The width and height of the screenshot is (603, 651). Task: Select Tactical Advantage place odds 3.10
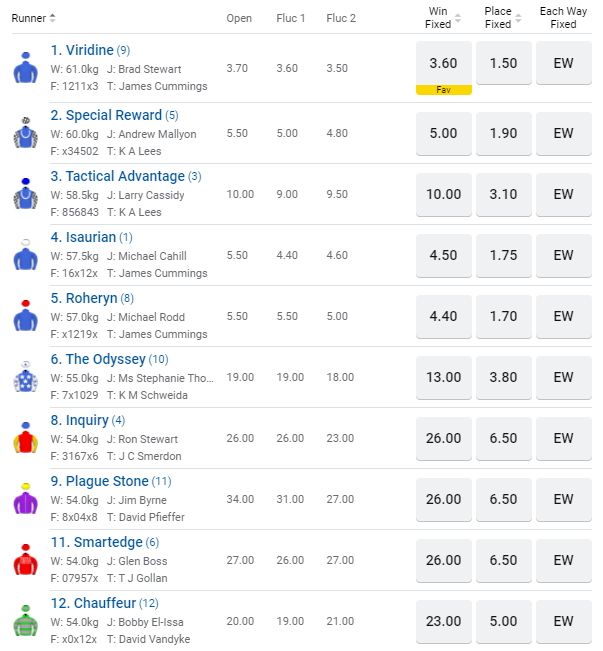coord(503,194)
